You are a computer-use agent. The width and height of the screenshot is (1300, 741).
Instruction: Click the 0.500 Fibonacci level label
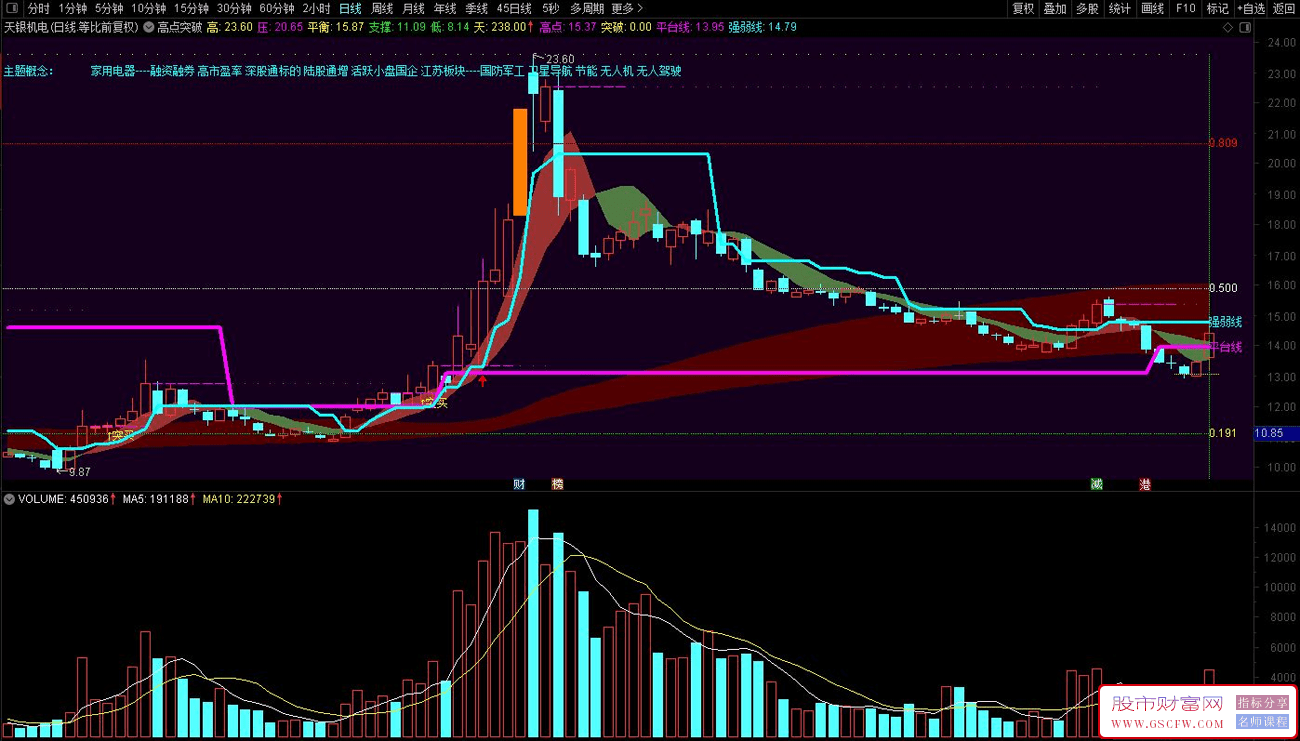pyautogui.click(x=1223, y=288)
